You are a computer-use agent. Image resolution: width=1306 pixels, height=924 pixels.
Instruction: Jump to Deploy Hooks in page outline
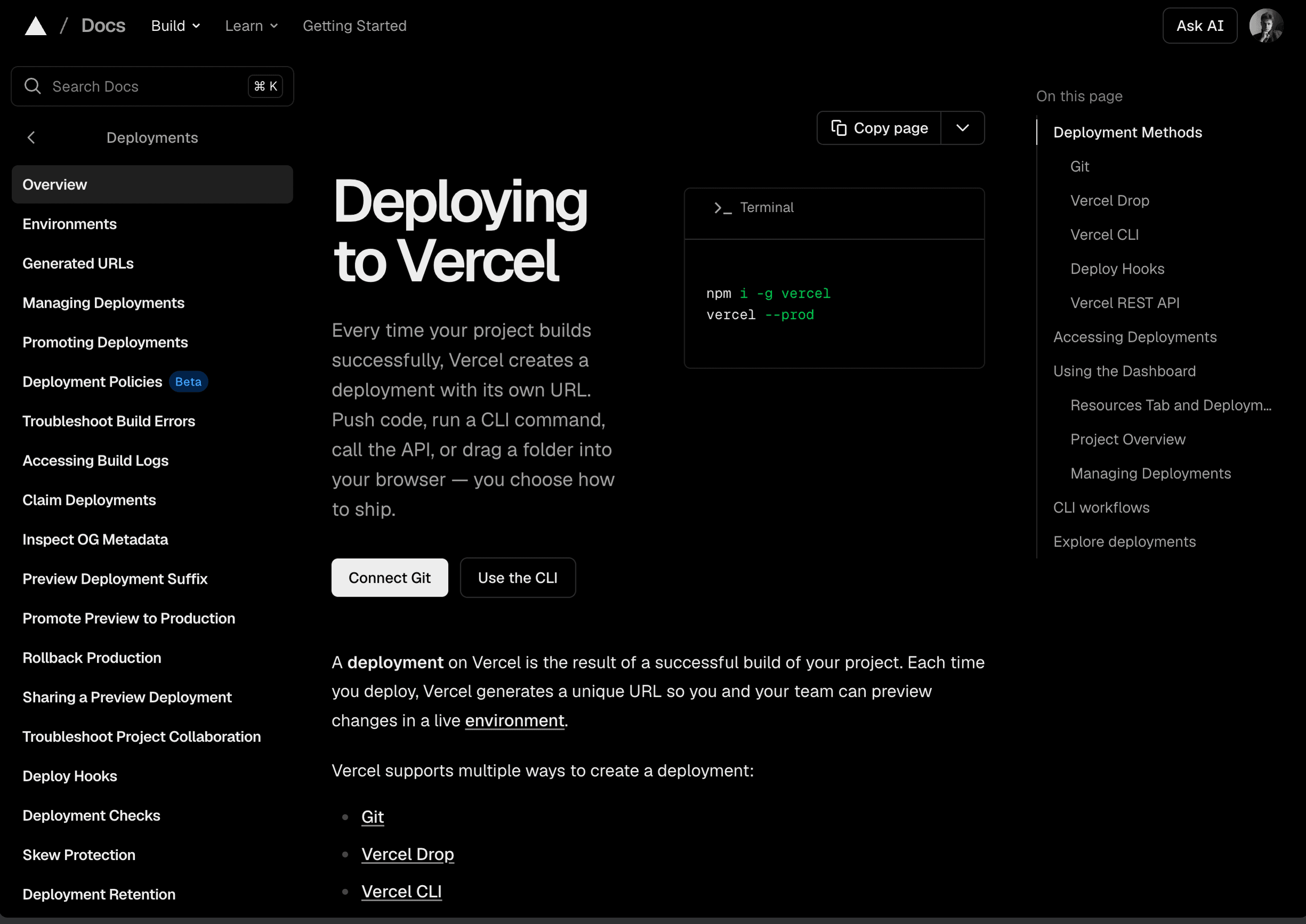(x=1117, y=269)
